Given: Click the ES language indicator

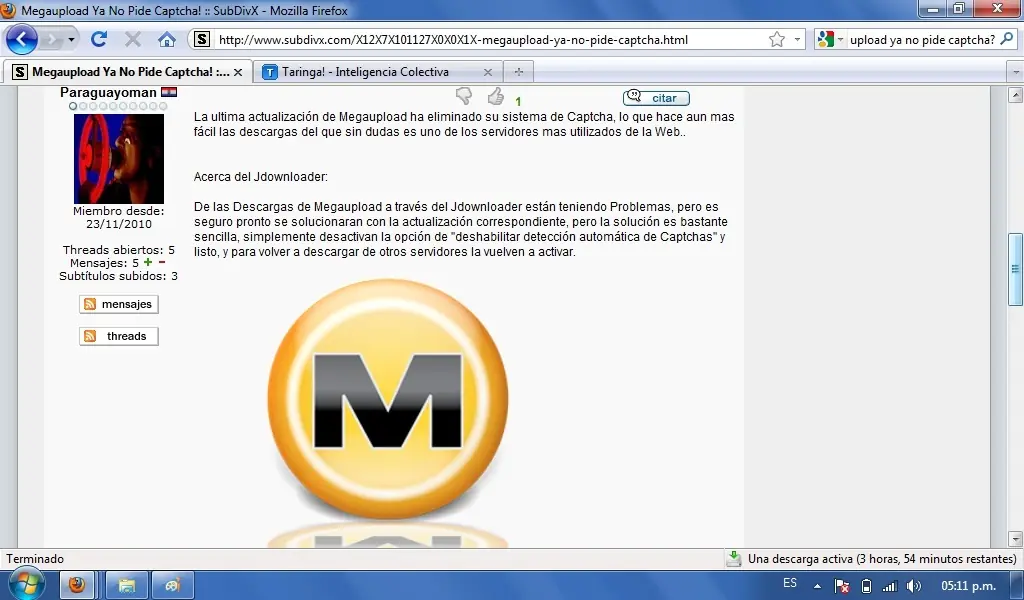Looking at the screenshot, I should click(x=790, y=583).
